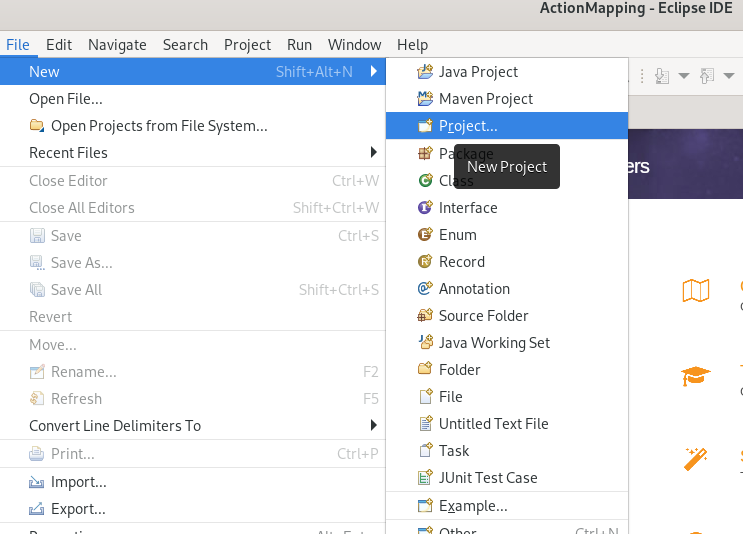The width and height of the screenshot is (743, 534).
Task: Click the Java Project icon in New submenu
Action: [425, 72]
